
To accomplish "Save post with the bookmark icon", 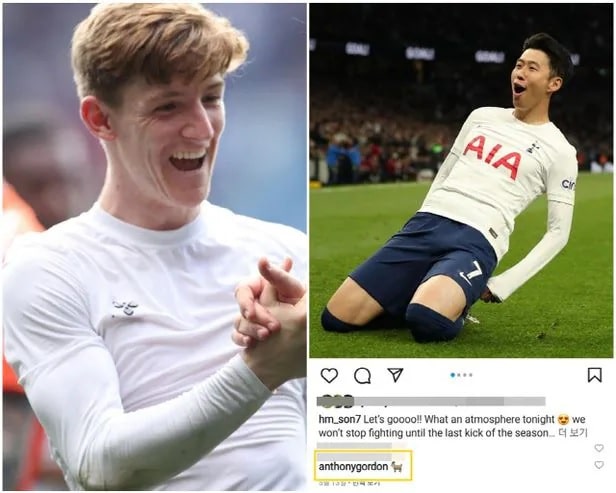I will click(x=595, y=375).
